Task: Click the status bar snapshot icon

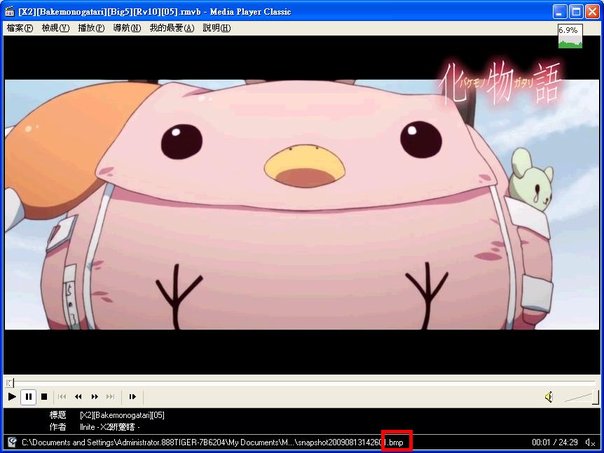Action: [12, 442]
